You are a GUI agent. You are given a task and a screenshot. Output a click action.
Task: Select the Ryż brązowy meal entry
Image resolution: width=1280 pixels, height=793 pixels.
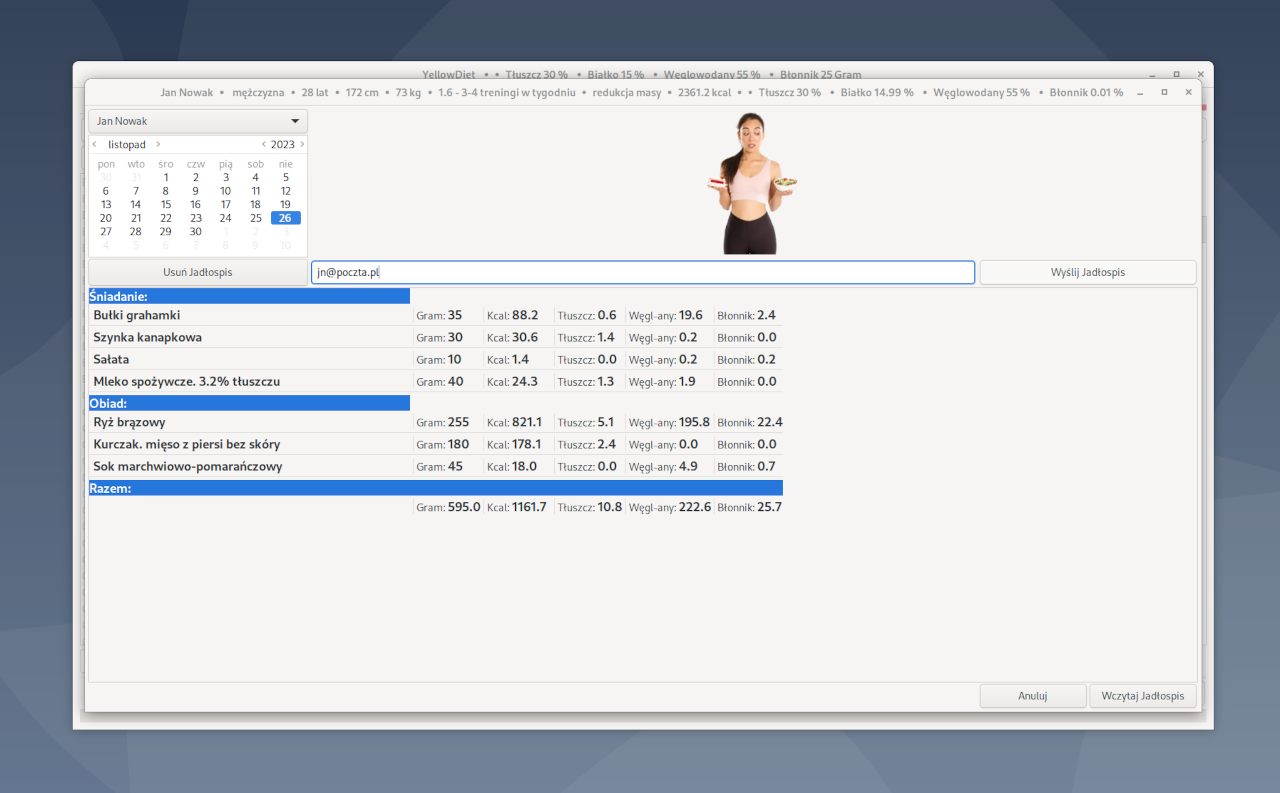tap(250, 422)
